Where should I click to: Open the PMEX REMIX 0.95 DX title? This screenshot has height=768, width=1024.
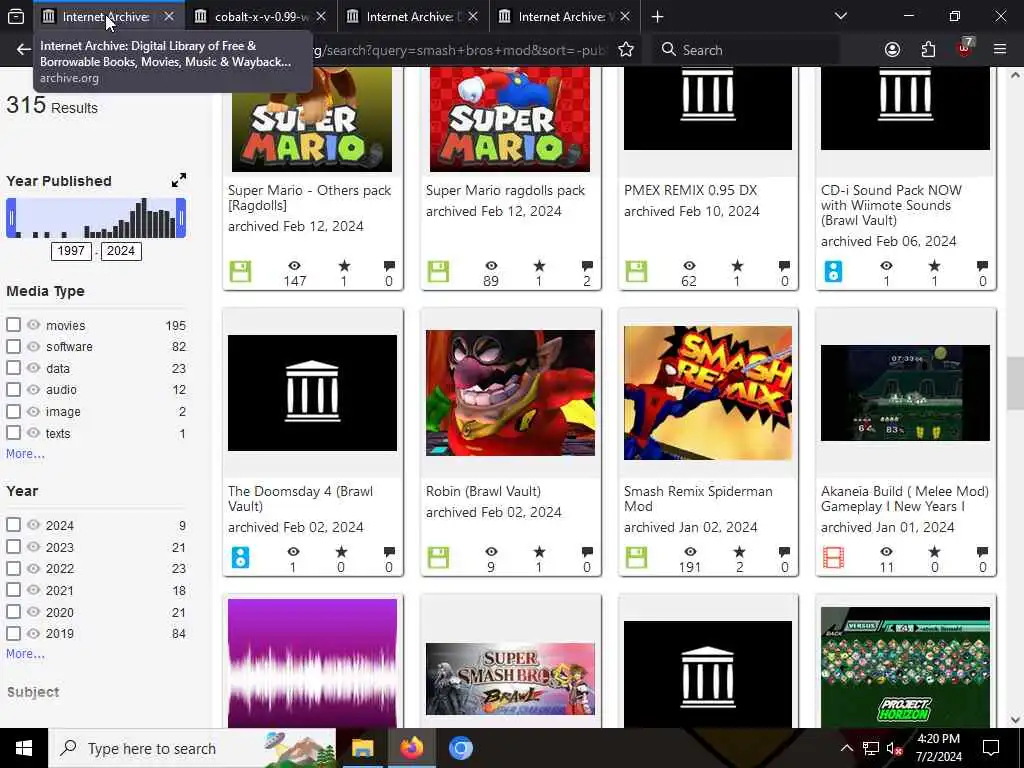point(690,190)
